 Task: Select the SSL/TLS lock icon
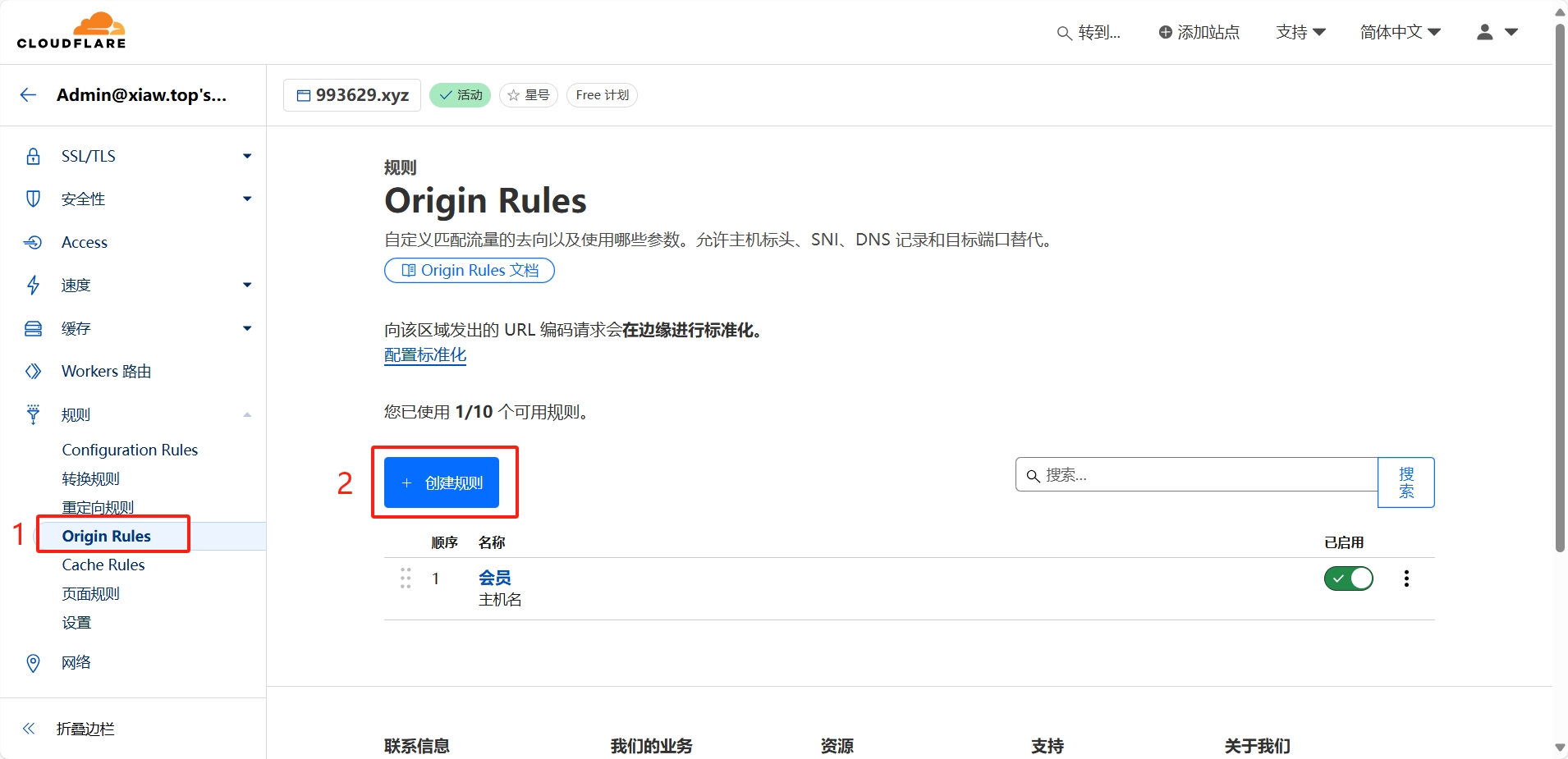33,155
